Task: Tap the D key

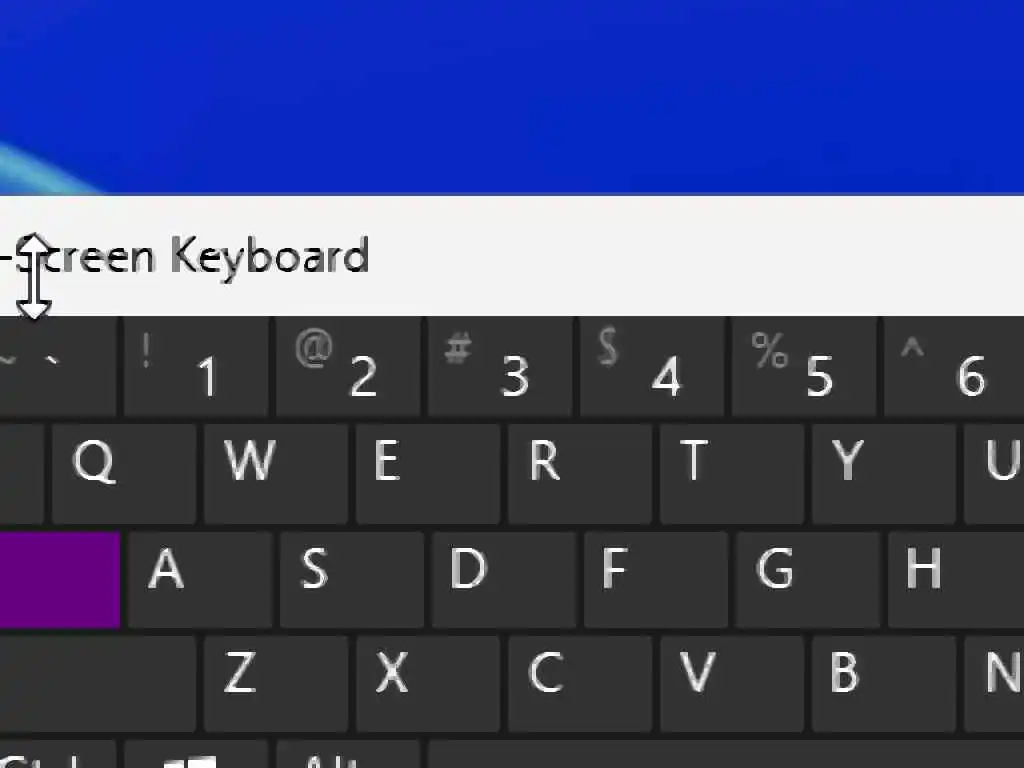Action: (x=504, y=580)
